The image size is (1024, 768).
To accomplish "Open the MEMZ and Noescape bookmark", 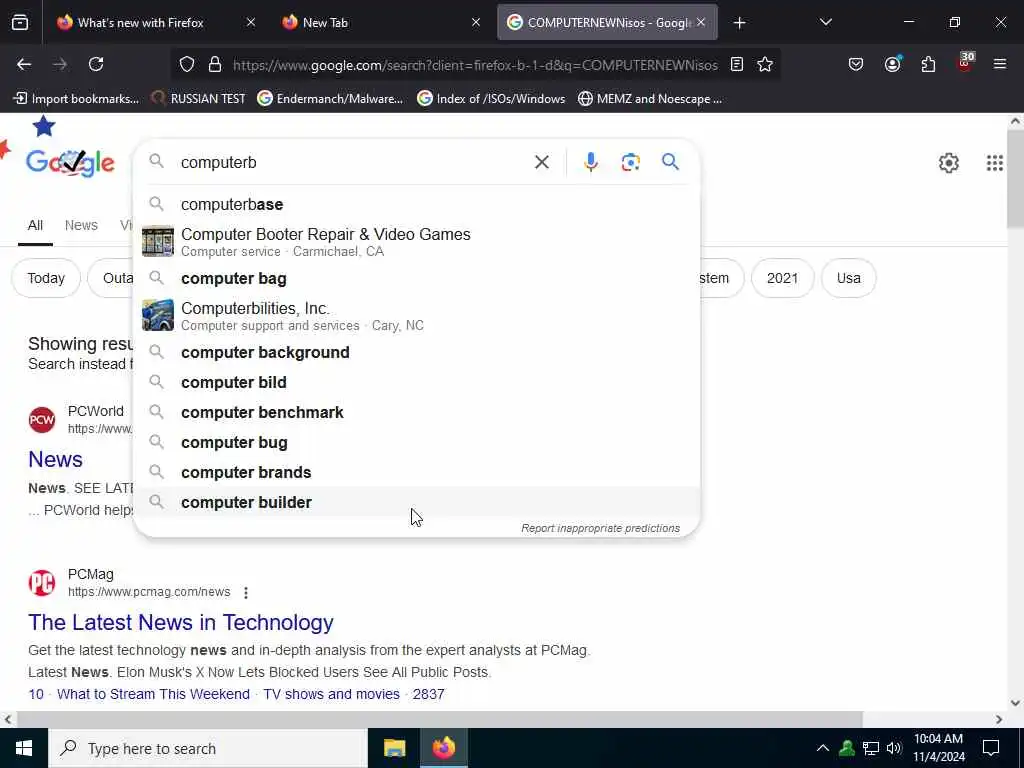I will coord(650,99).
